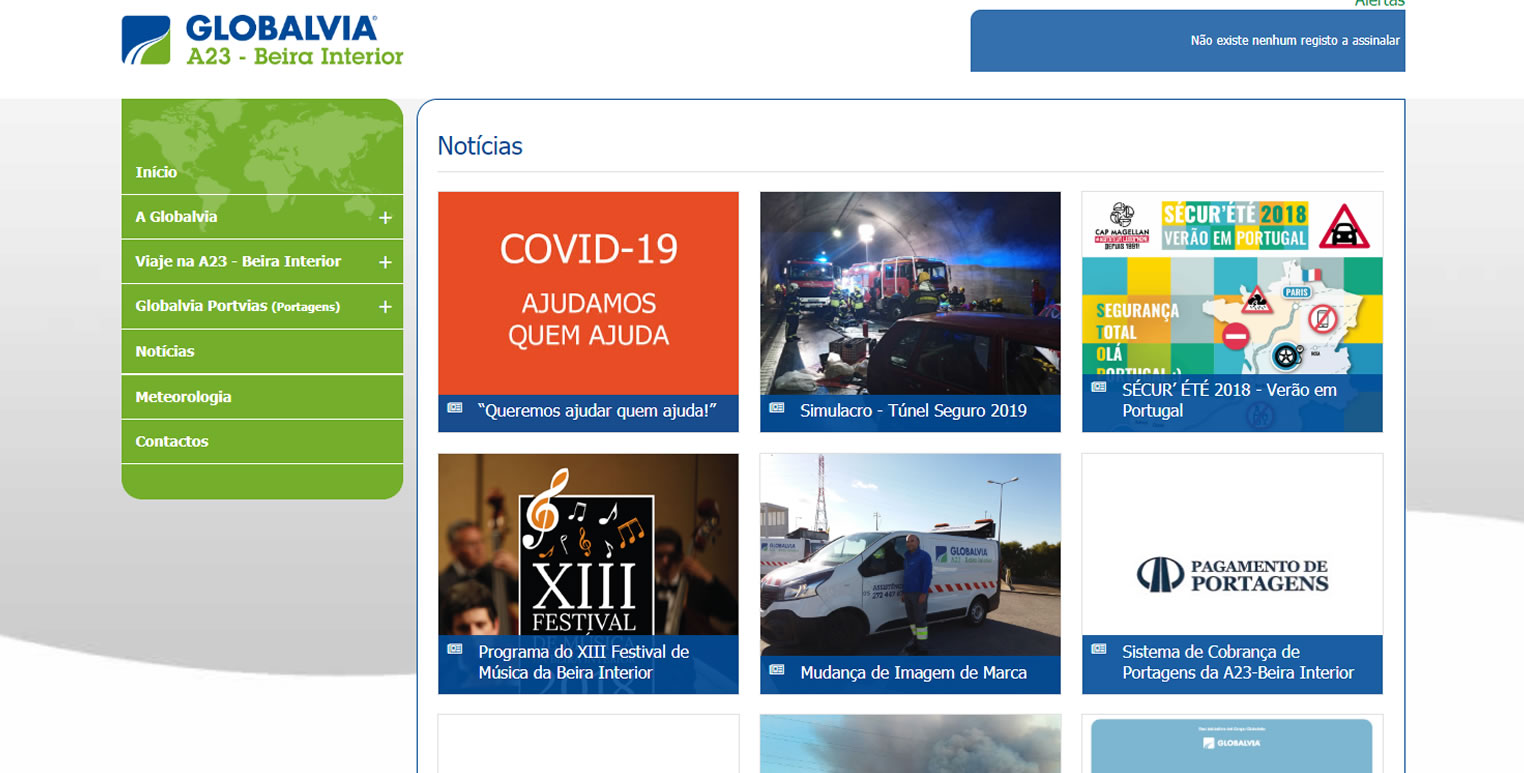The width and height of the screenshot is (1524, 773).
Task: Click the Alertas message "Não existe nenhum registo a assinalar"
Action: pos(1295,41)
